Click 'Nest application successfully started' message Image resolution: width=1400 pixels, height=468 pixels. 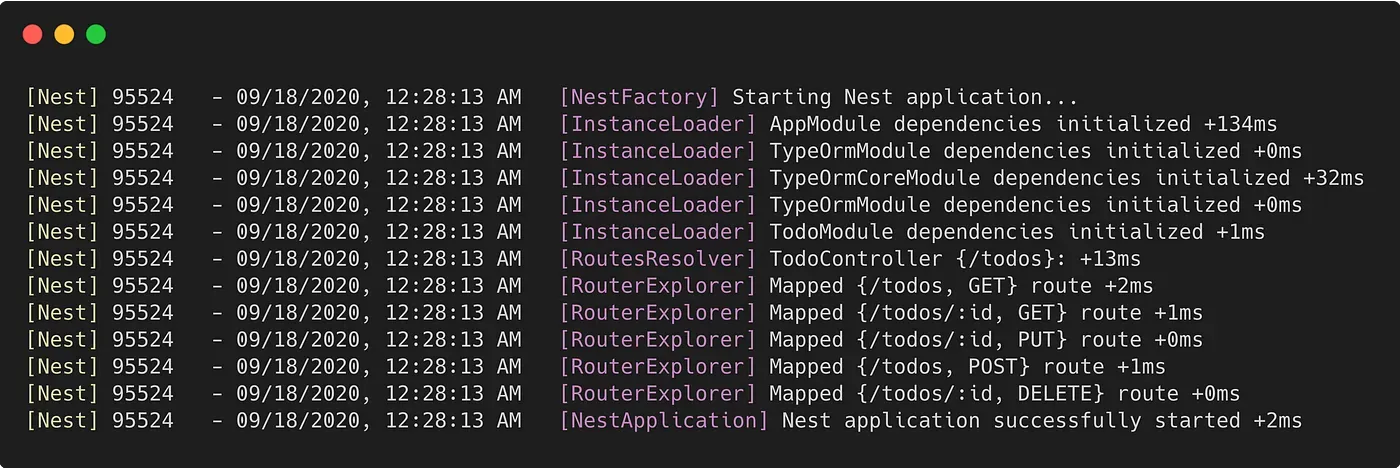(x=1010, y=420)
